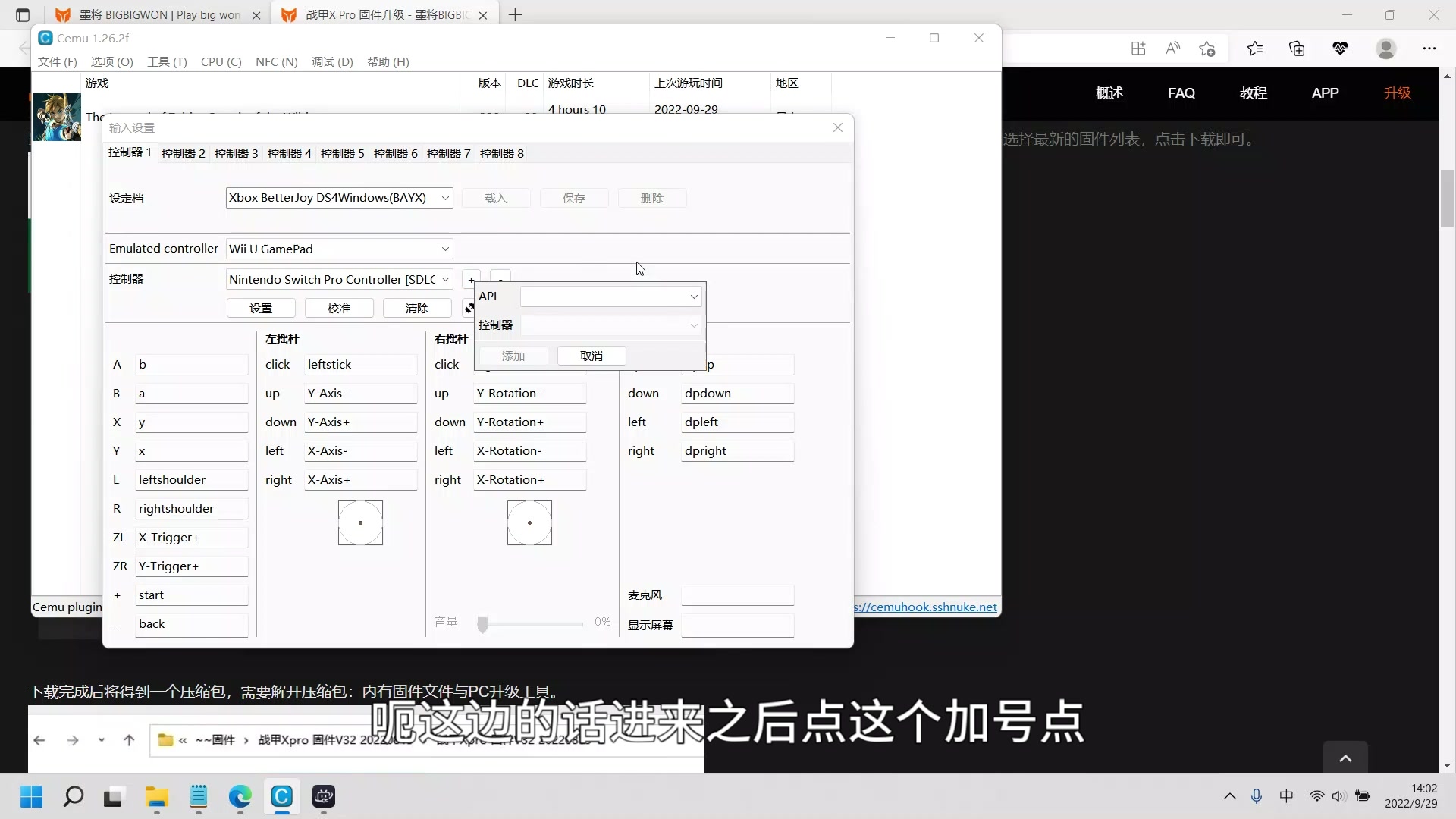Click the webpage scroll-to-top arrow button
Viewport: 1456px width, 819px height.
pos(1345,758)
